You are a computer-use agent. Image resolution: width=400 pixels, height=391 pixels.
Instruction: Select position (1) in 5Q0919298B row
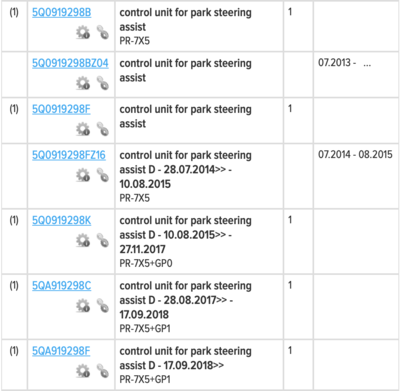(14, 12)
